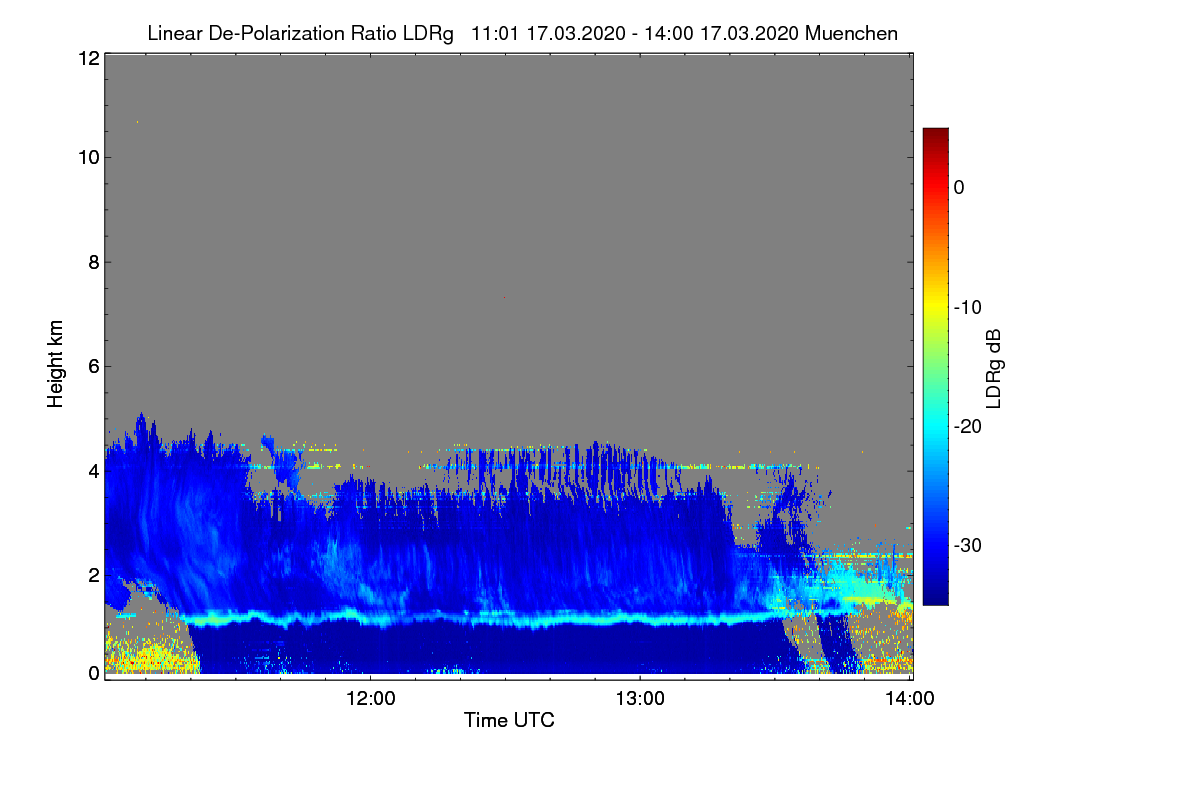Click the '12:00' time tick label
The image size is (1200, 800).
(x=371, y=698)
